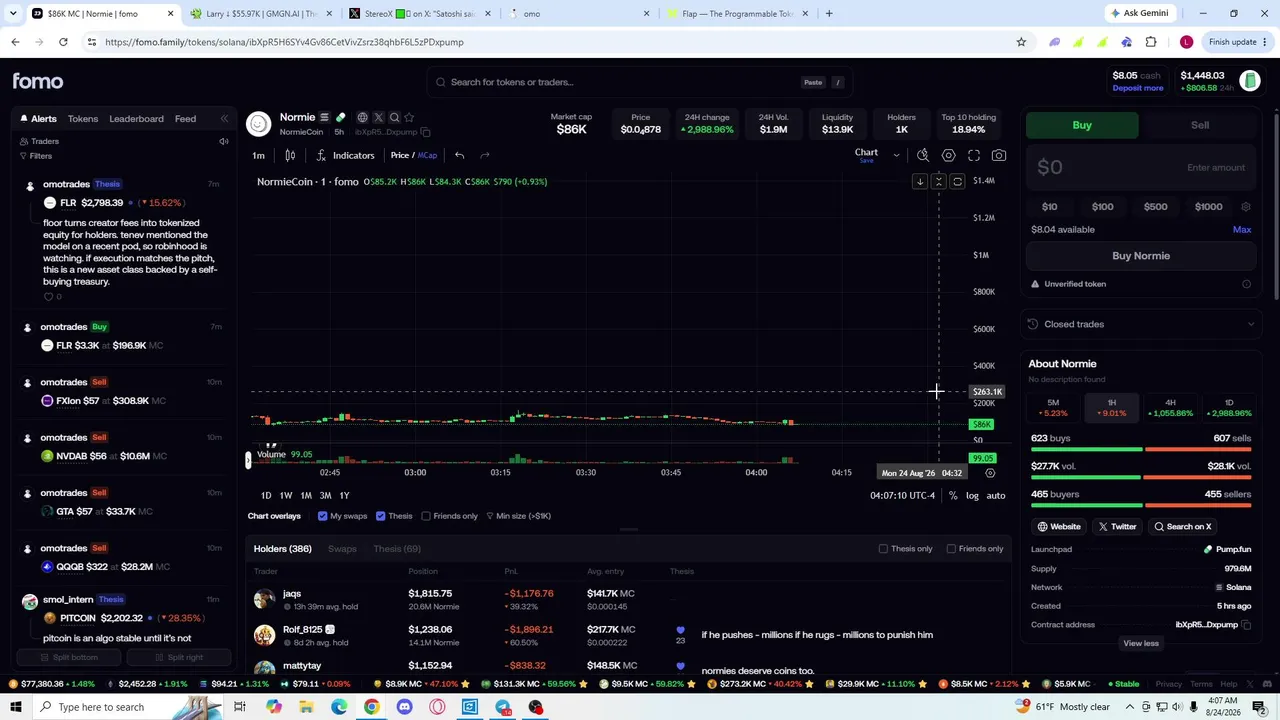Open the Tokens tab
Viewport: 1280px width, 720px height.
pos(83,119)
